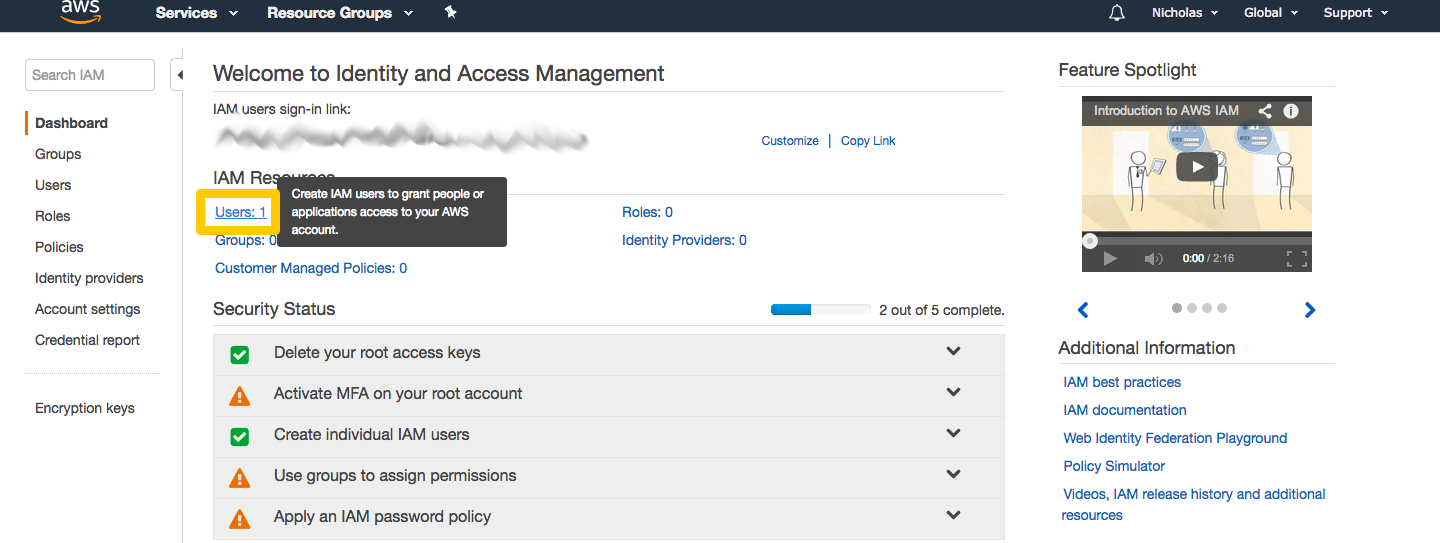Focus the Search IAM input field
Screen dimensions: 1440x543
coord(90,75)
